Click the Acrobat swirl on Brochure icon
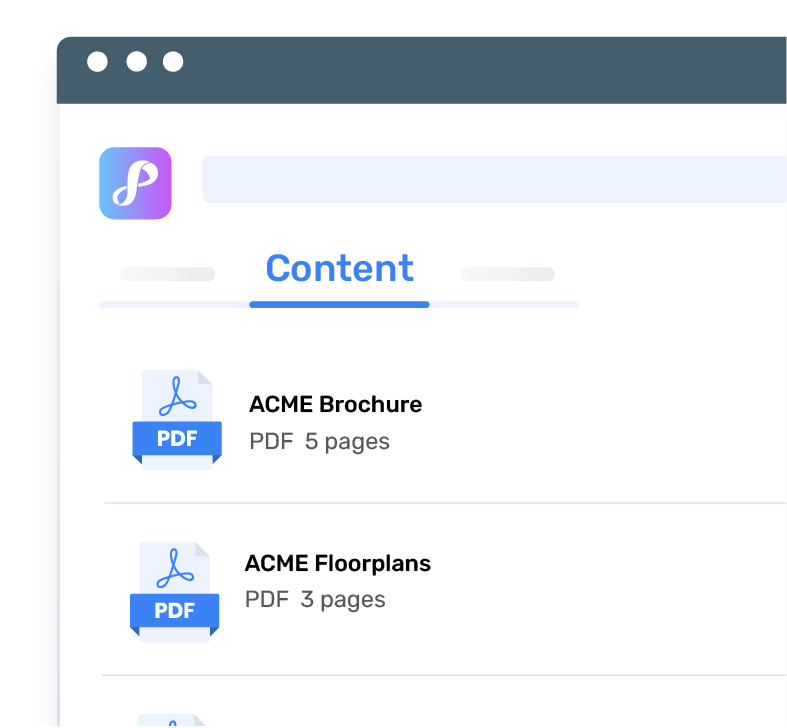Screen dimensions: 787x728 pos(177,397)
